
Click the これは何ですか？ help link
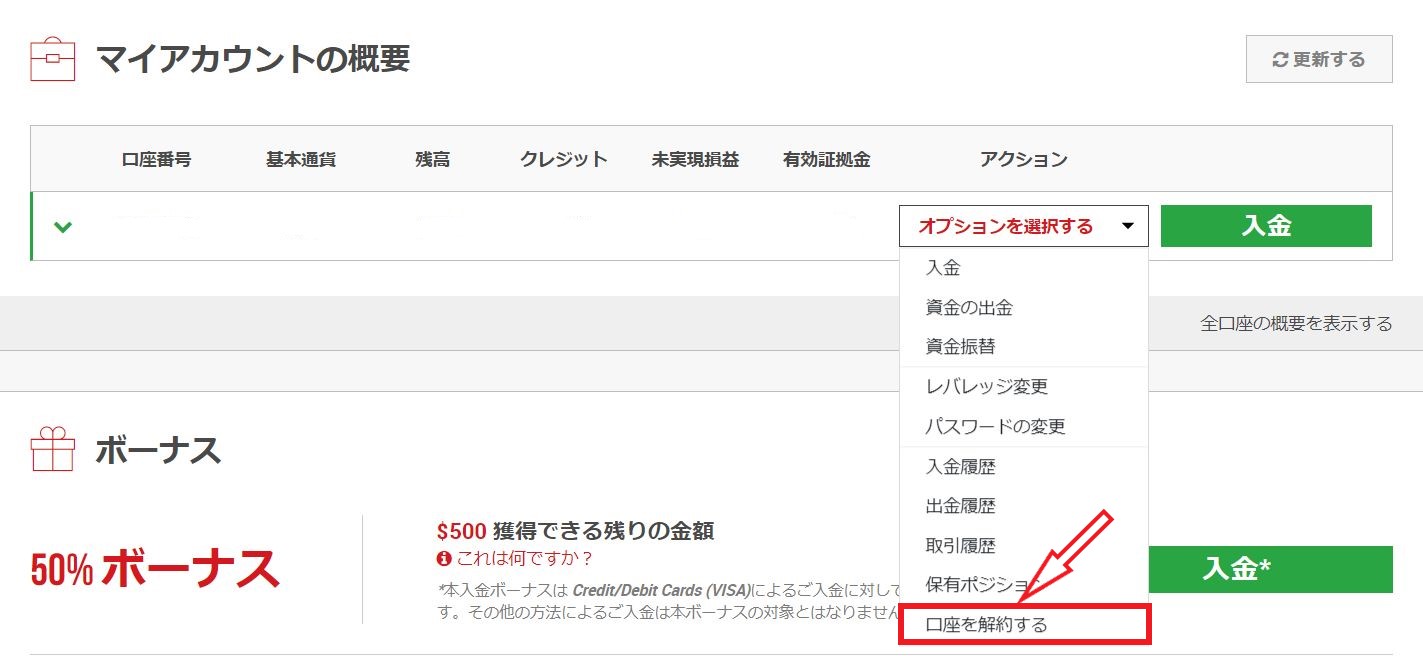pos(525,558)
